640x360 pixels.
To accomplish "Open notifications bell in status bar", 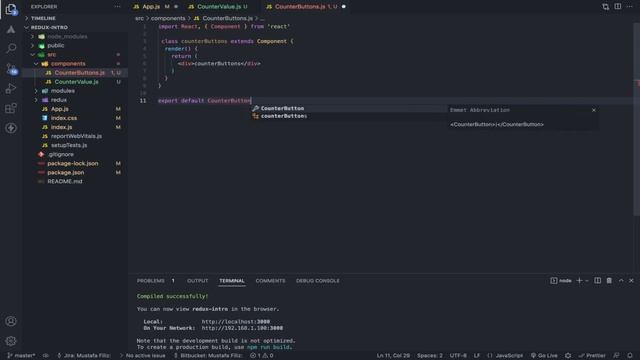I will pos(630,356).
